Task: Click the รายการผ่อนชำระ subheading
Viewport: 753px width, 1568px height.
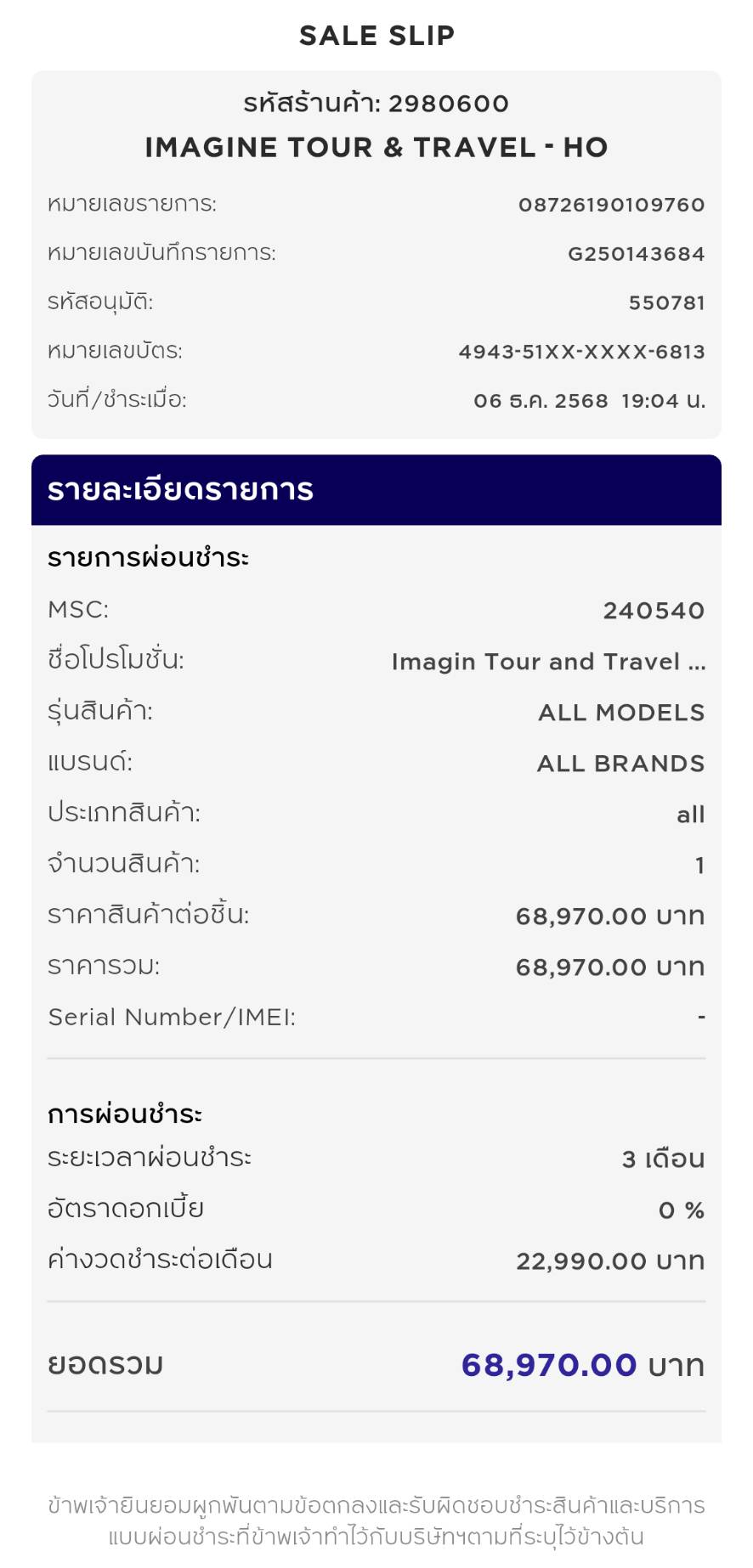Action: [x=148, y=558]
